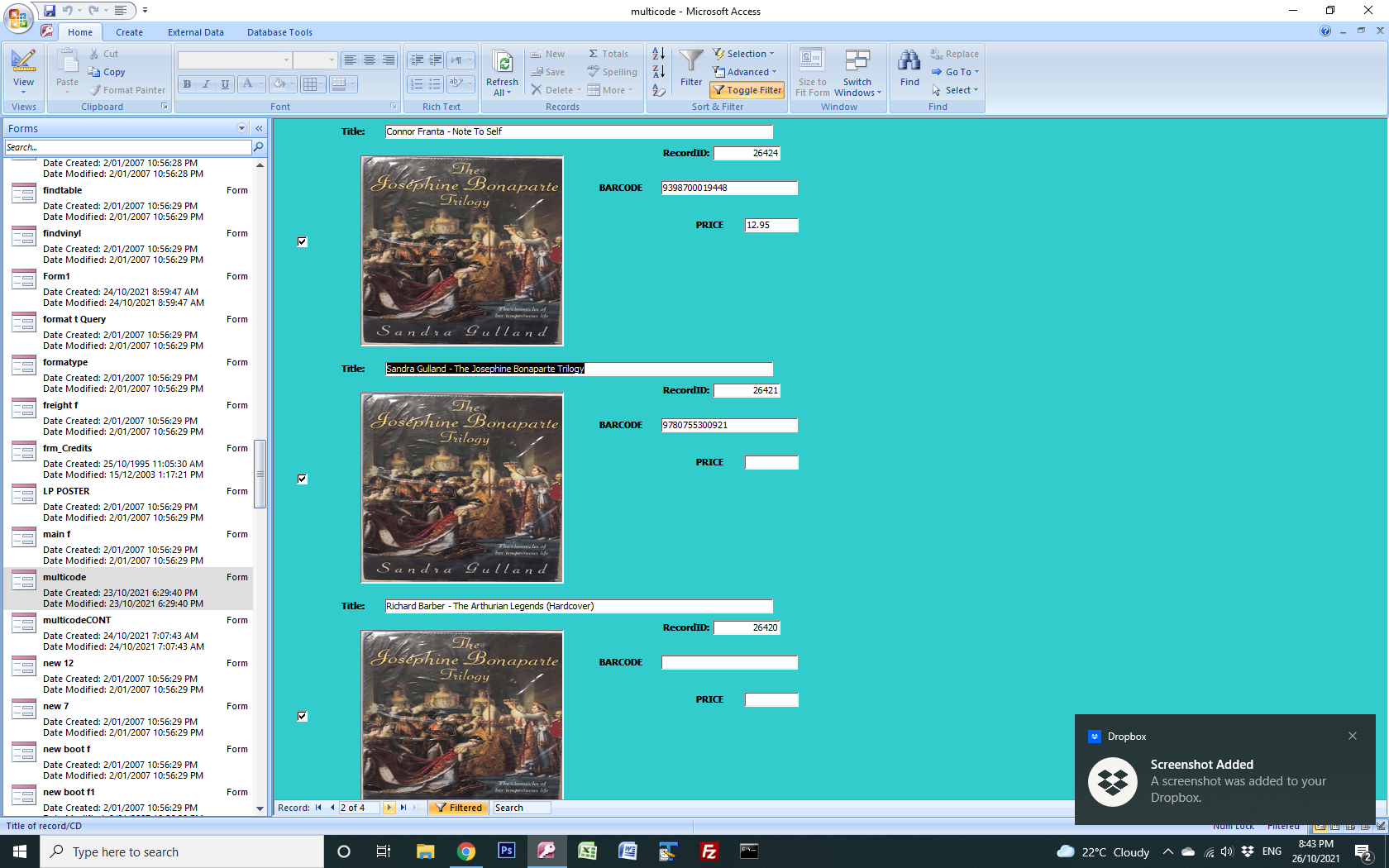Clear all sorts
Image resolution: width=1389 pixels, height=868 pixels.
coord(658,90)
